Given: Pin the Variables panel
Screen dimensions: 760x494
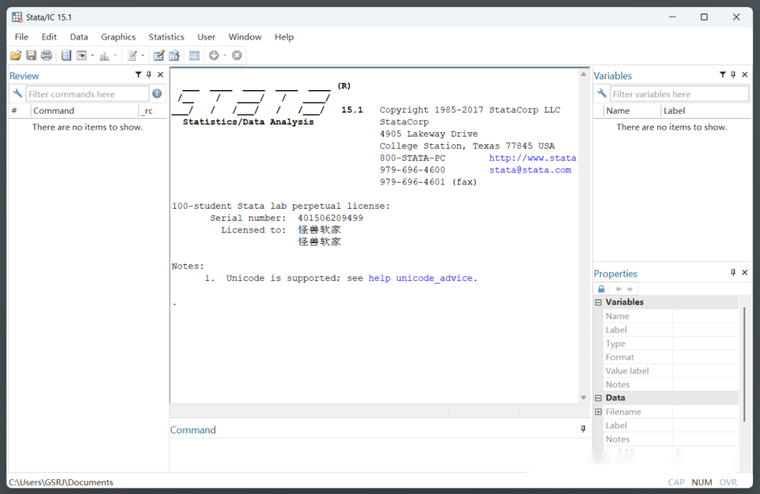Looking at the screenshot, I should (733, 75).
